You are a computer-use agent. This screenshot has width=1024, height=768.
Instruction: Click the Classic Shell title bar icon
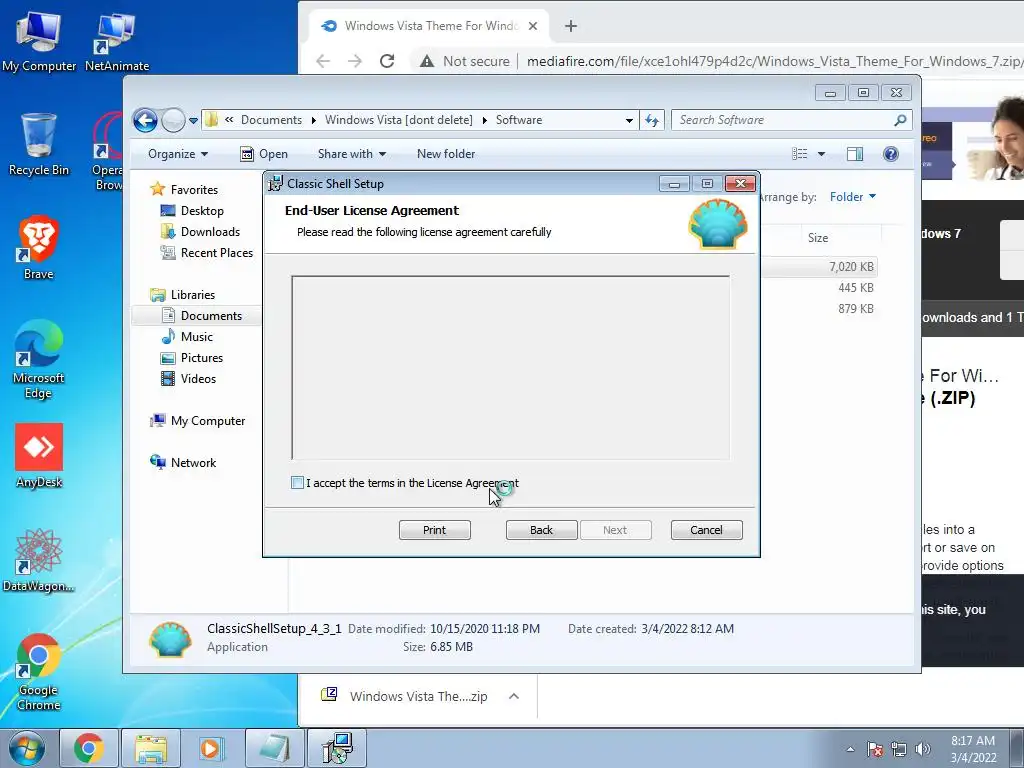[276, 184]
